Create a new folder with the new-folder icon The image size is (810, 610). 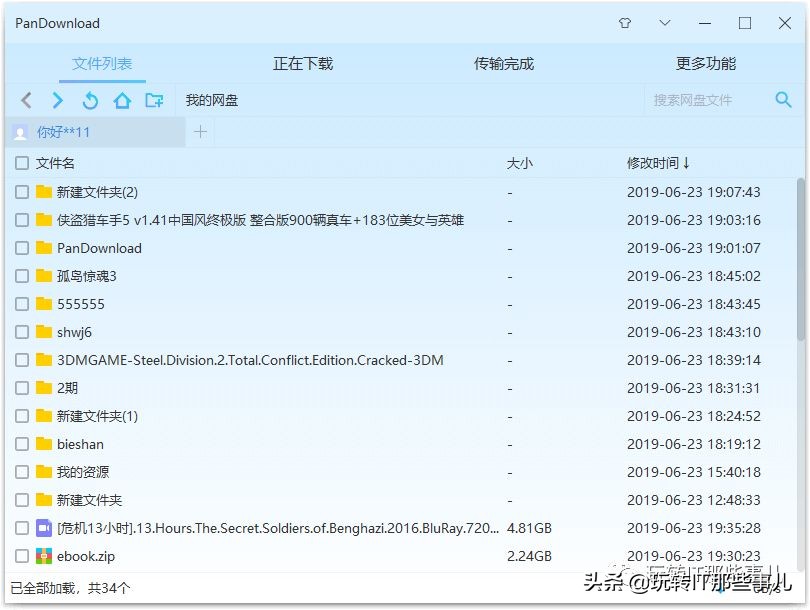pos(153,100)
